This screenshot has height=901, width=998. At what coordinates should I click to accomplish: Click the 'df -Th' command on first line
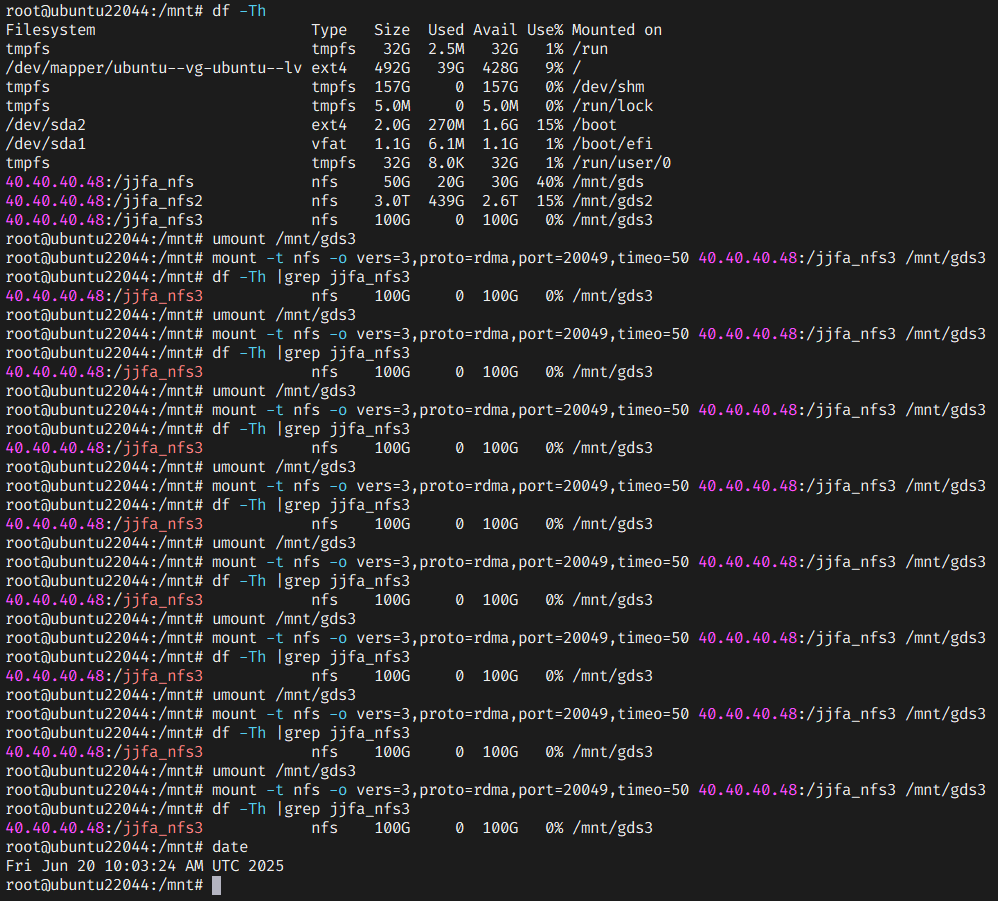click(x=239, y=11)
